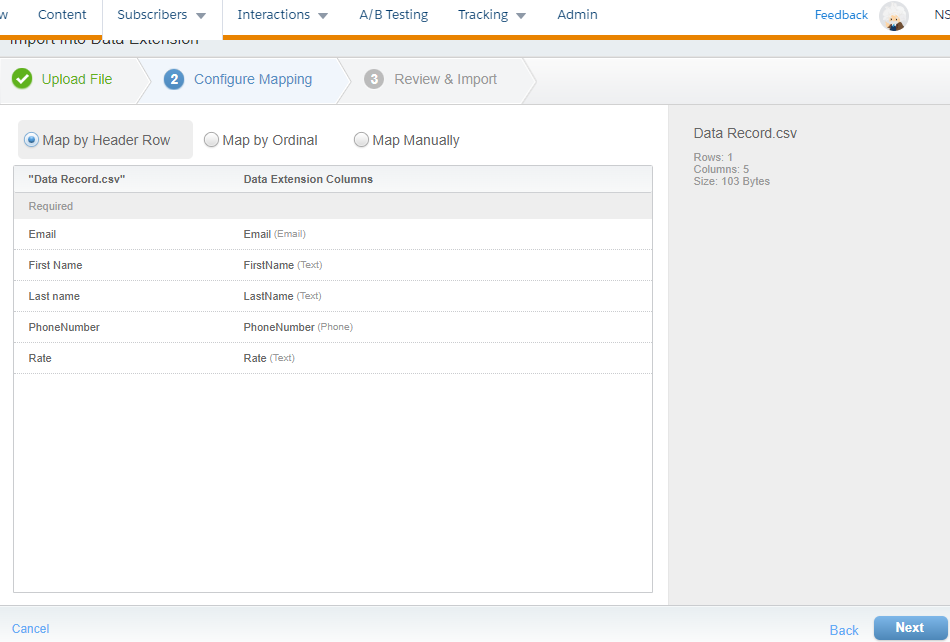Click the step 2 Configure Mapping circle
950x642 pixels.
(174, 79)
